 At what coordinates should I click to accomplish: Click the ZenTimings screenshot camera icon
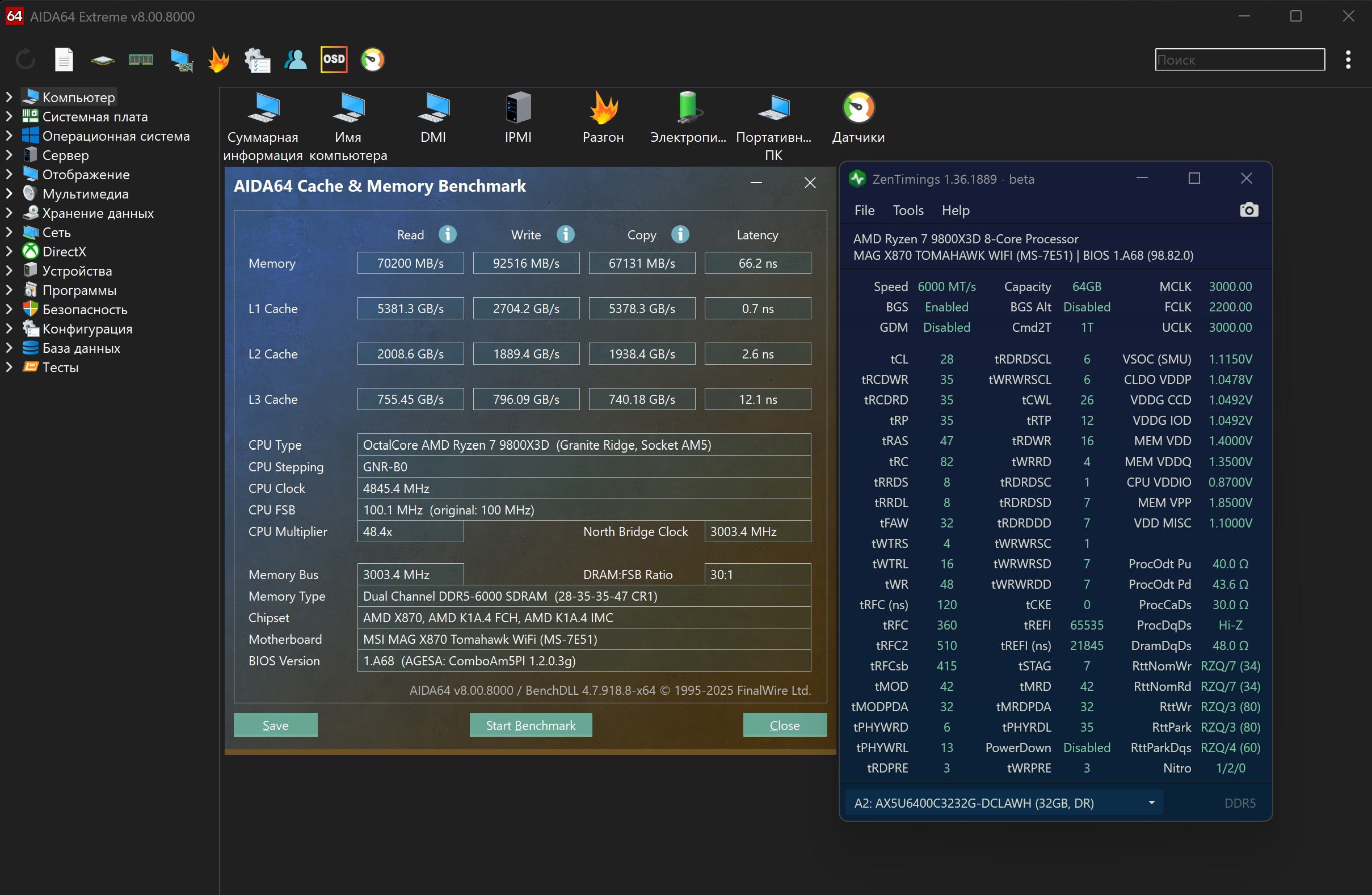click(1249, 210)
